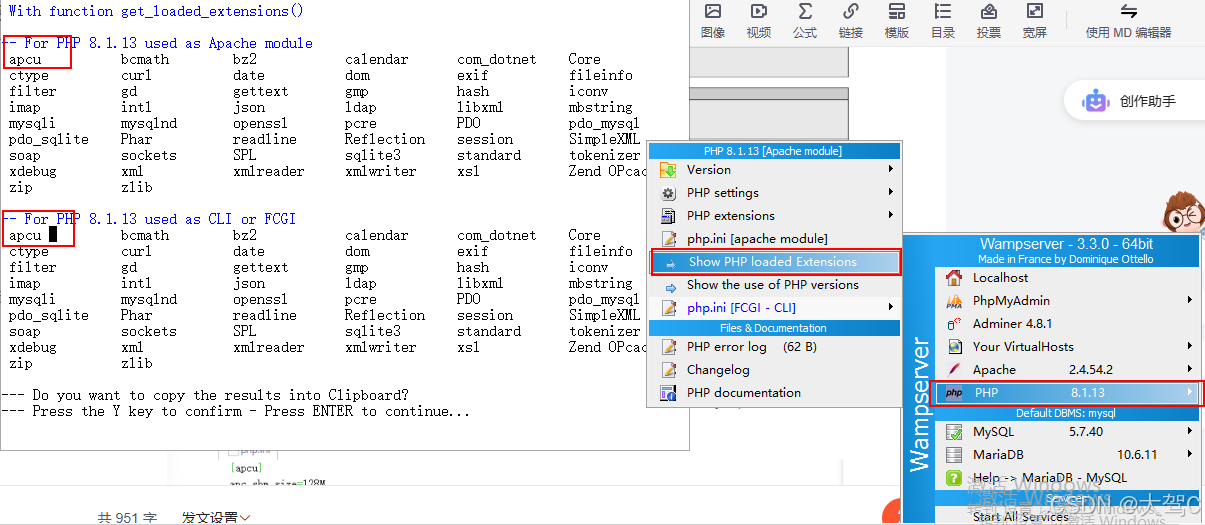Image resolution: width=1205 pixels, height=525 pixels.
Task: Click the MySQL database icon
Action: click(x=954, y=432)
